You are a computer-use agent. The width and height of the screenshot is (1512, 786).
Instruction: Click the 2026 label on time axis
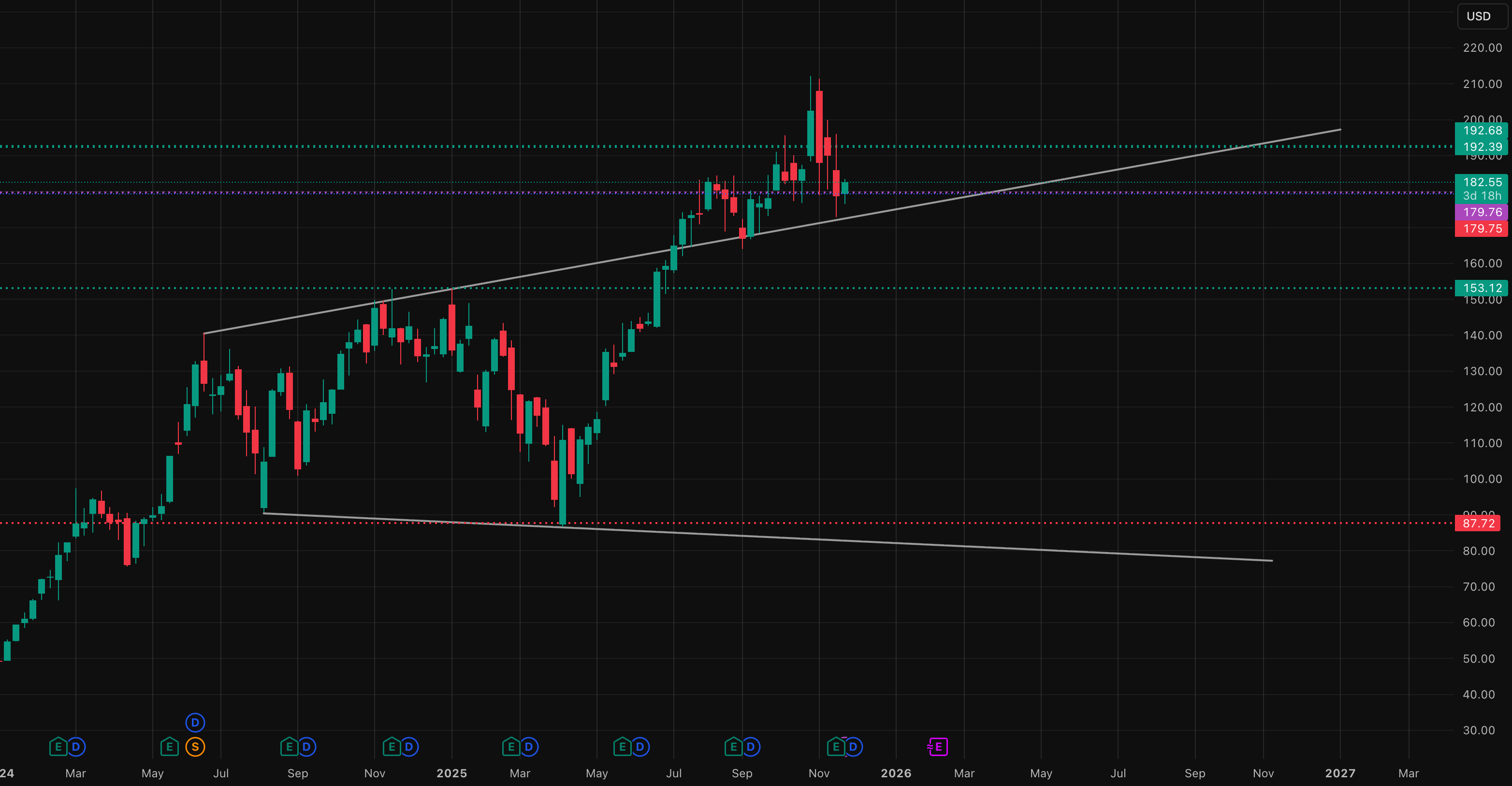tap(896, 773)
